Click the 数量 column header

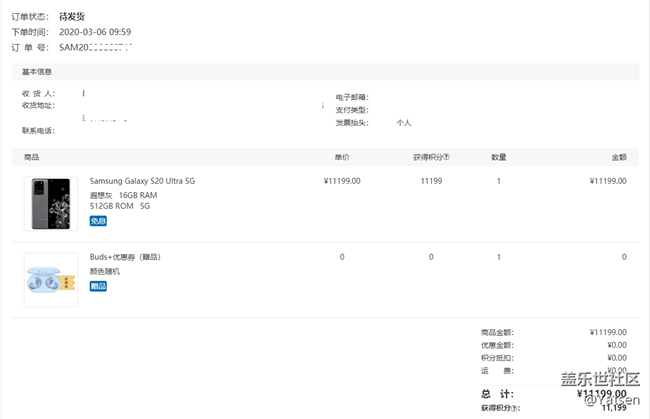498,157
